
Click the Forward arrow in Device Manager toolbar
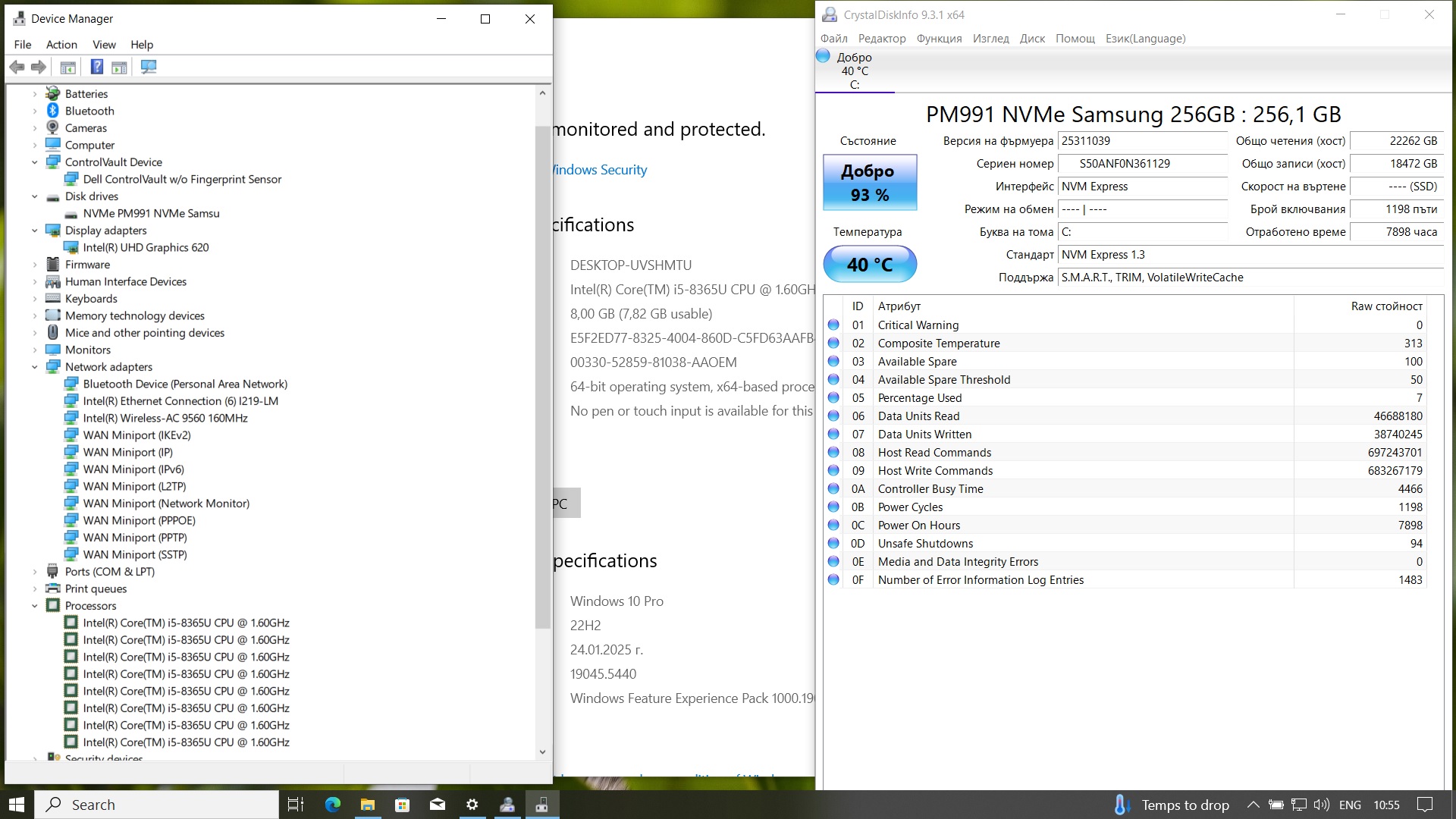point(38,67)
